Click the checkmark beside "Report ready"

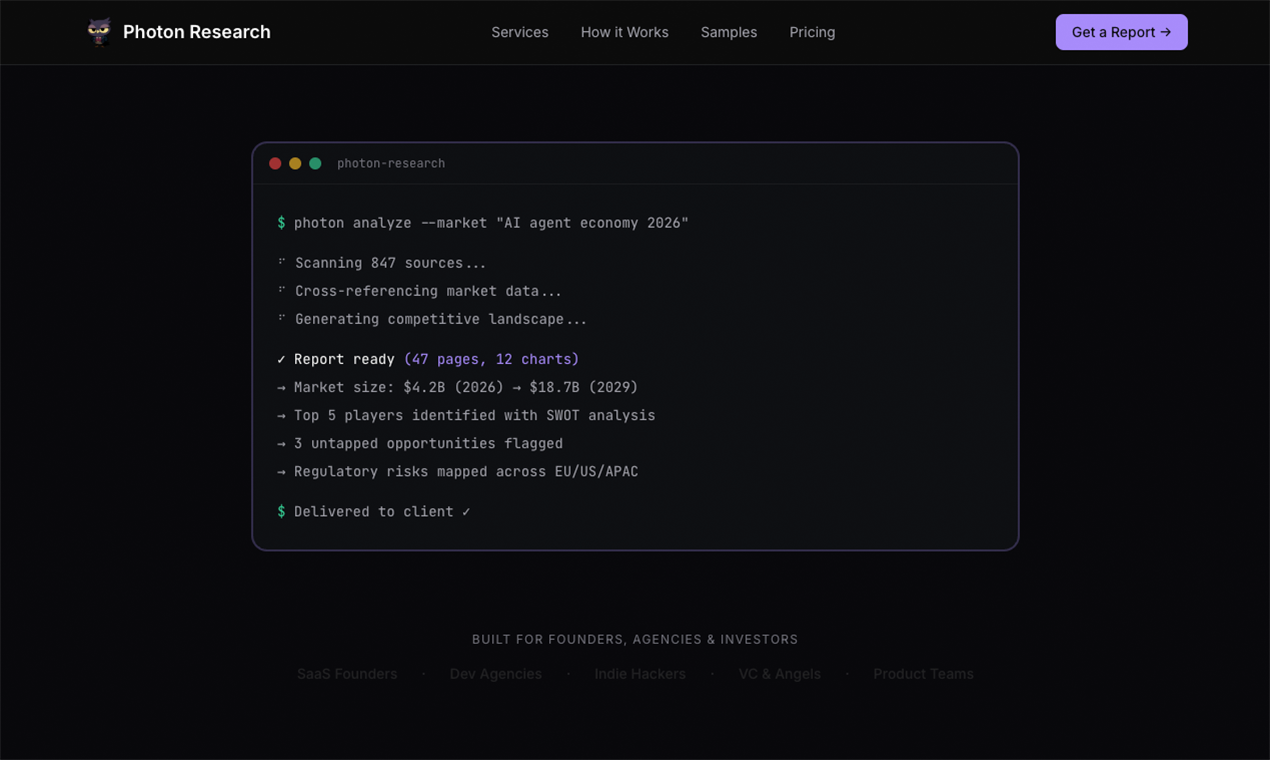pyautogui.click(x=280, y=358)
